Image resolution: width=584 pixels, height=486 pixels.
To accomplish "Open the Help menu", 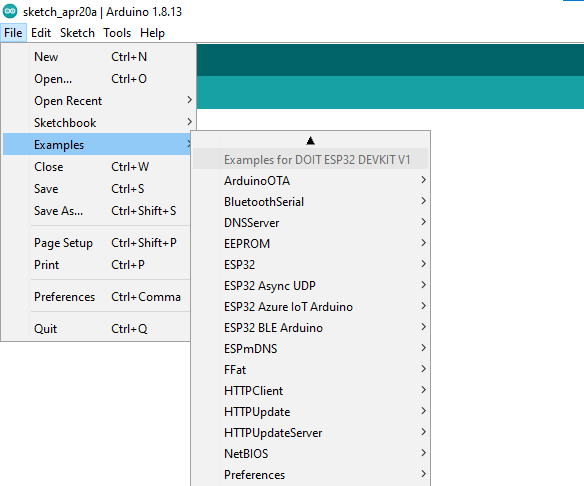I will (152, 33).
